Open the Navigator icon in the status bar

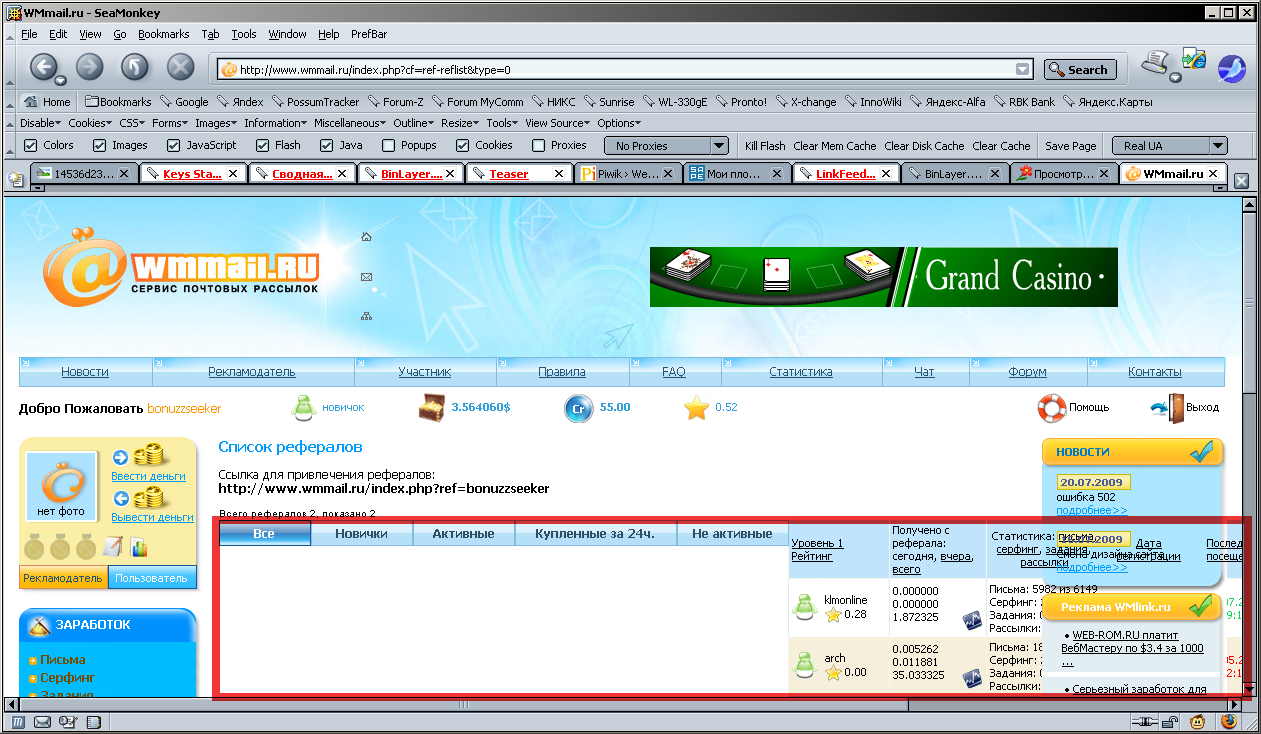(x=17, y=721)
